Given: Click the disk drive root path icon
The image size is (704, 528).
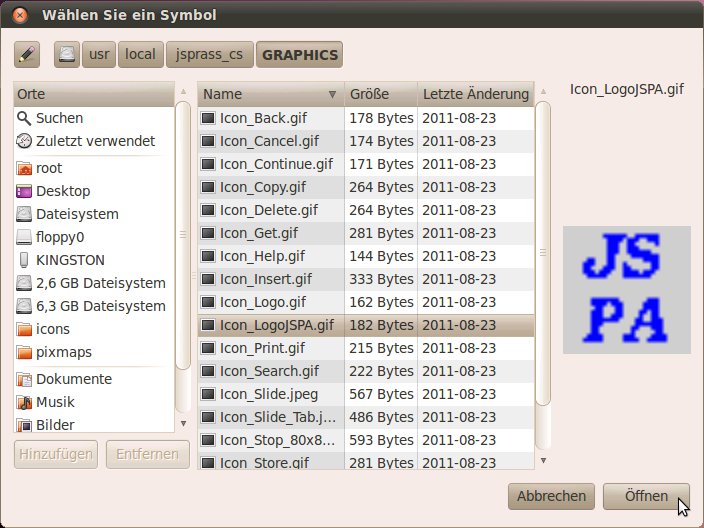Looking at the screenshot, I should click(67, 55).
